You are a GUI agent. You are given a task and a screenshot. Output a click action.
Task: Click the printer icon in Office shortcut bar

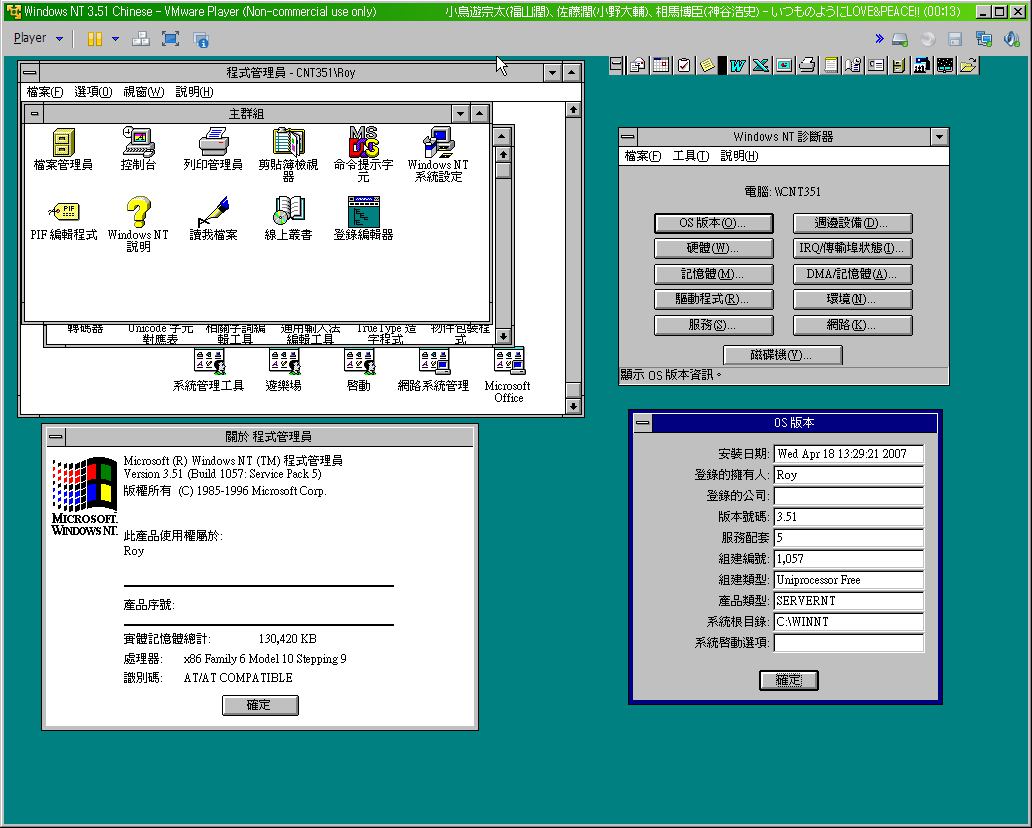(x=807, y=65)
